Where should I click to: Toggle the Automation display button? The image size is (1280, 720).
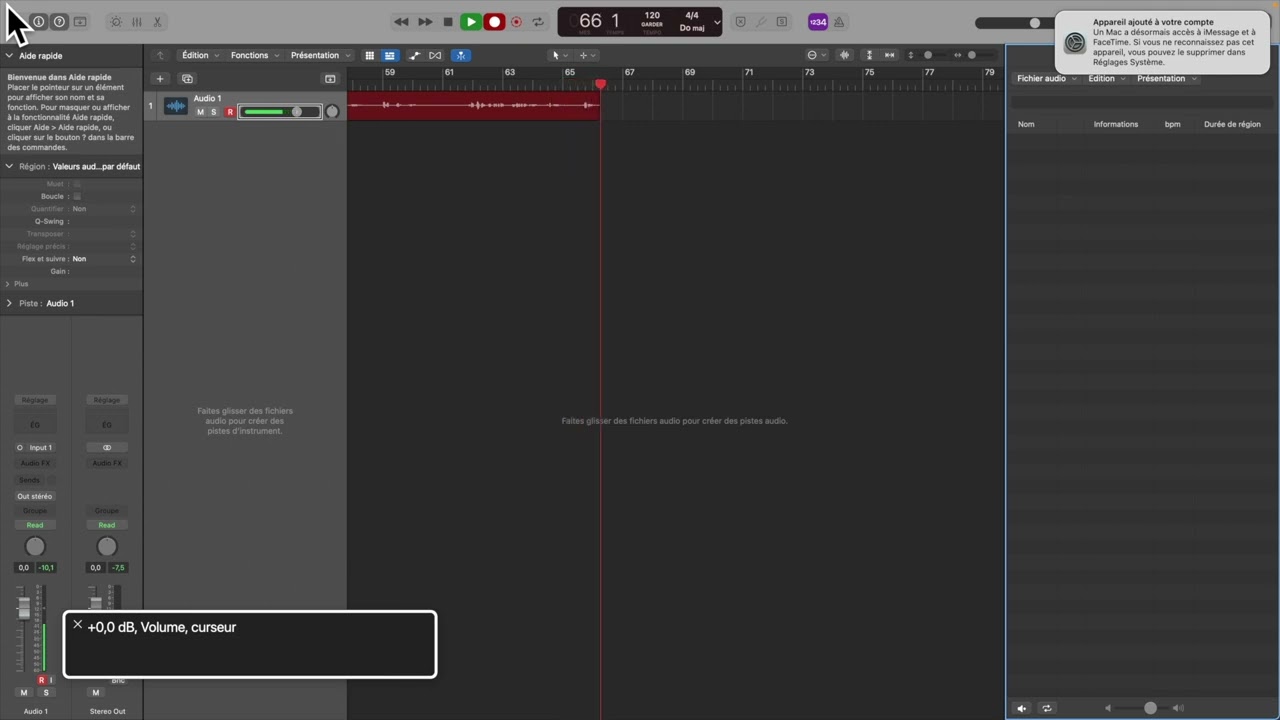coord(415,55)
